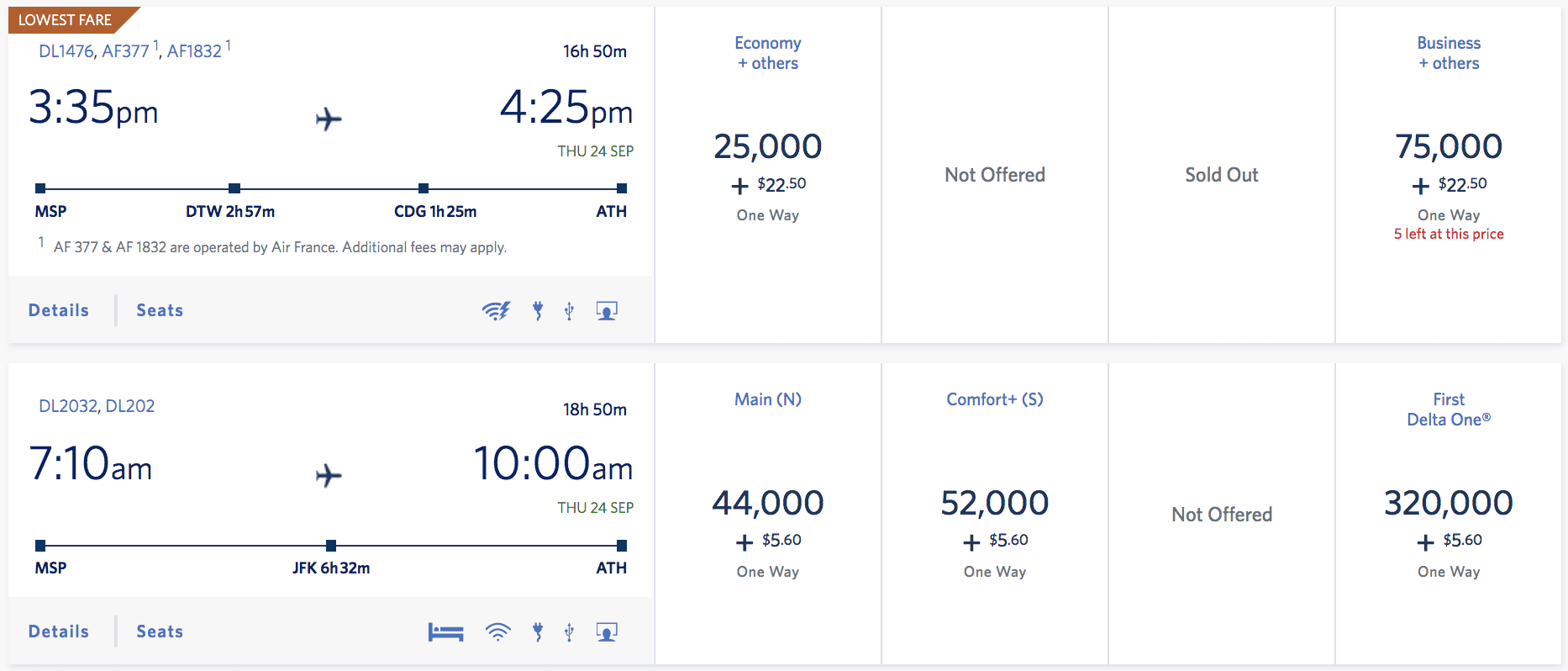Screen dimensions: 1568x671
Task: Click the DL2032, DL202 flight numbers link
Action: pyautogui.click(x=97, y=406)
